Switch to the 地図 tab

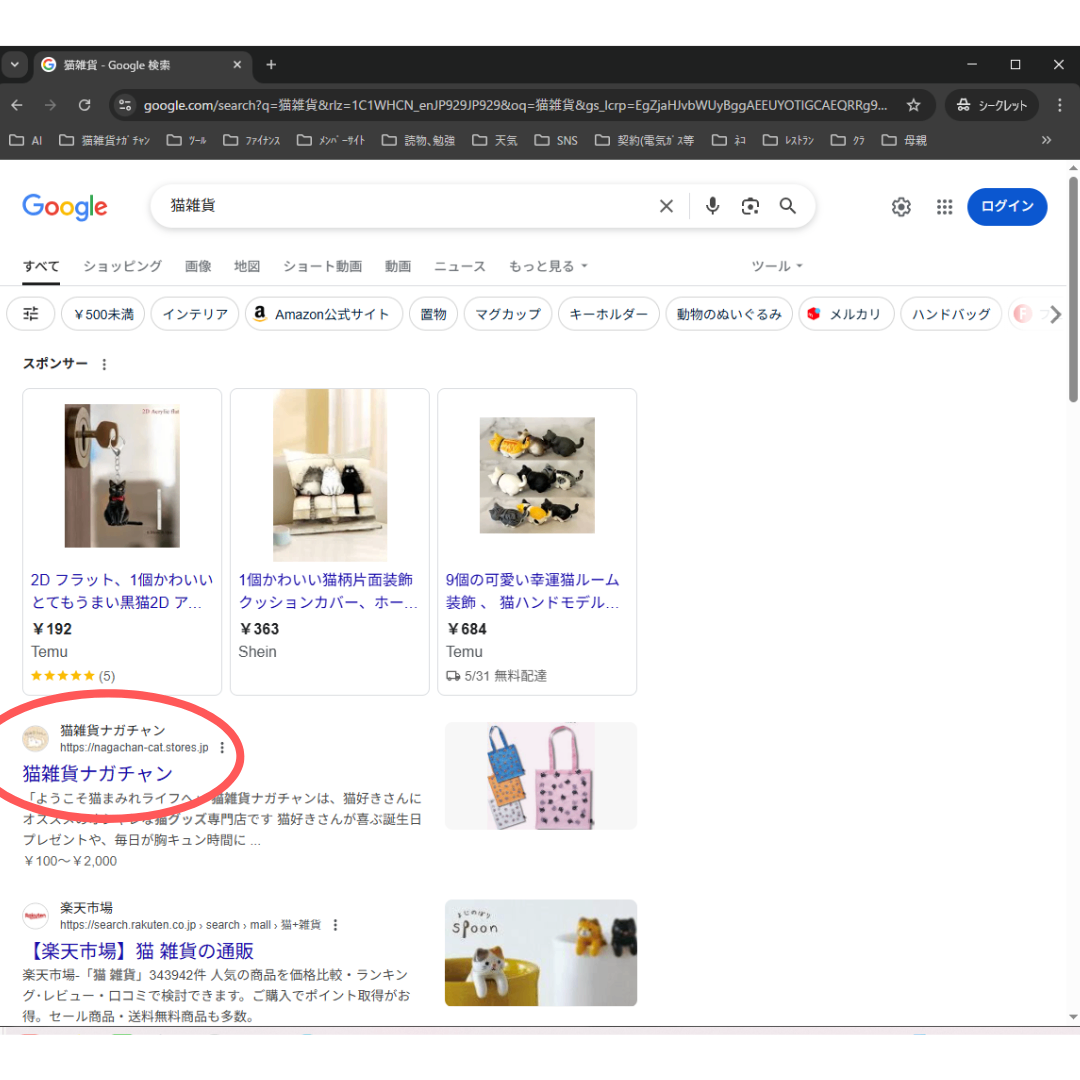[x=247, y=267]
